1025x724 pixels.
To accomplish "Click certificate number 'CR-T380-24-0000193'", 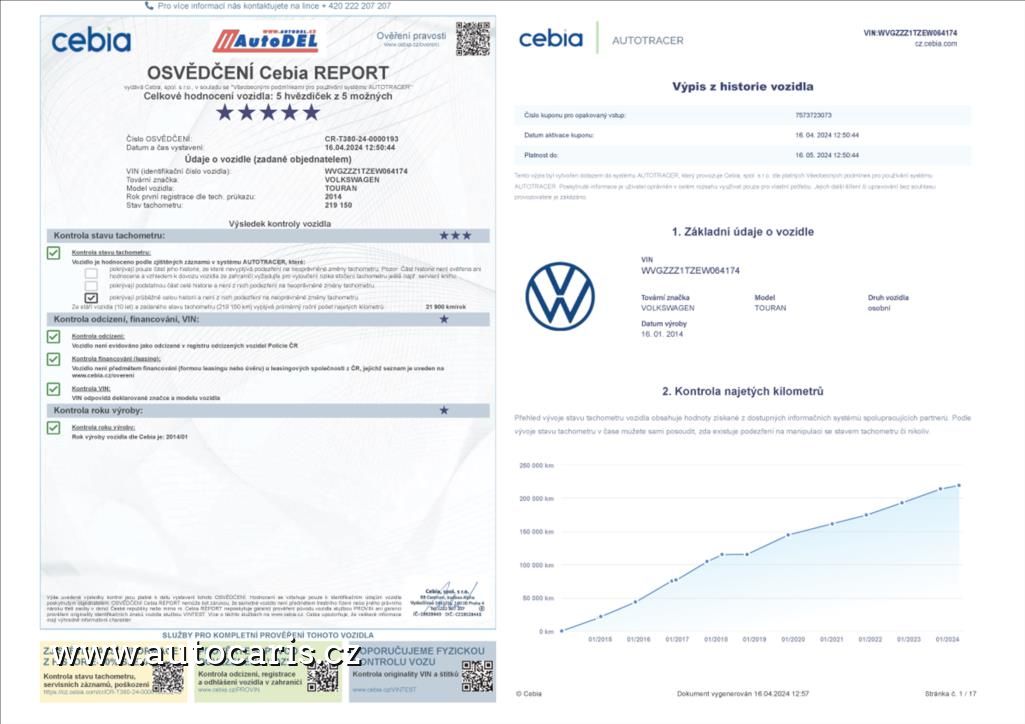I will coord(361,139).
